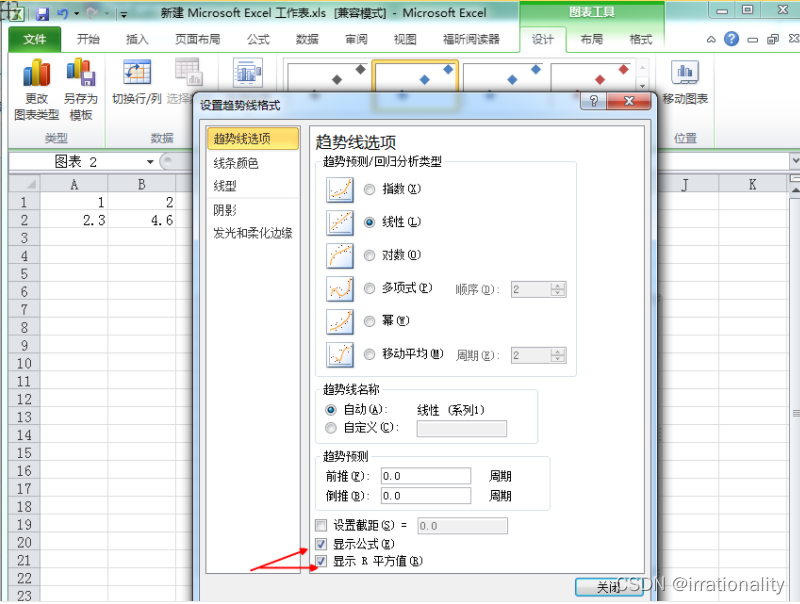Click the power trendline thumbnail icon
Screen dimensions: 800x604
(340, 321)
